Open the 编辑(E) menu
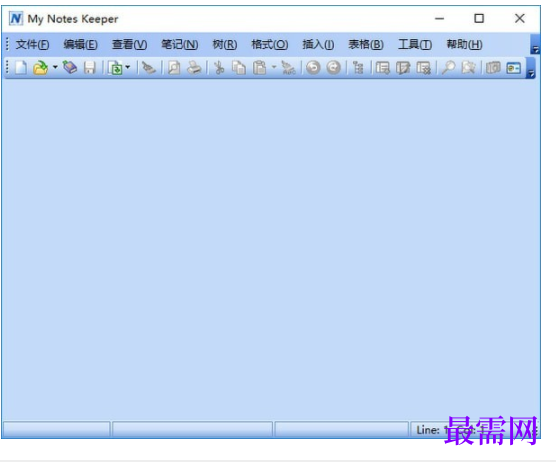Viewport: 556px width, 462px height. (x=80, y=45)
